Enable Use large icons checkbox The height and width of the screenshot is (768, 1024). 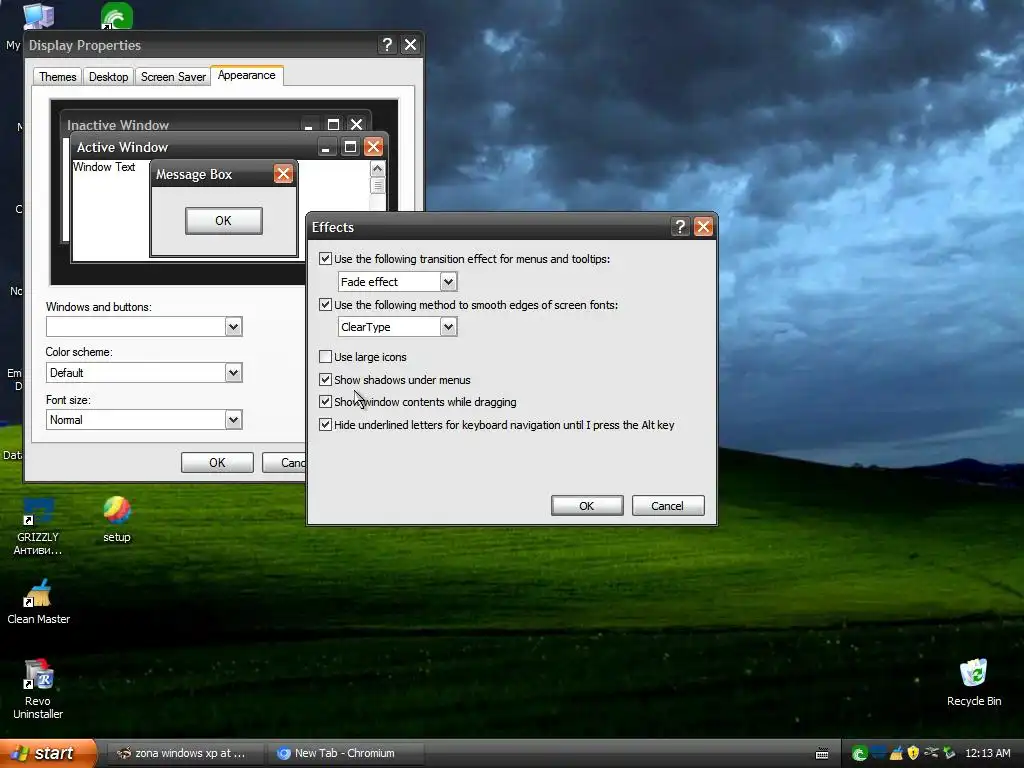click(325, 357)
